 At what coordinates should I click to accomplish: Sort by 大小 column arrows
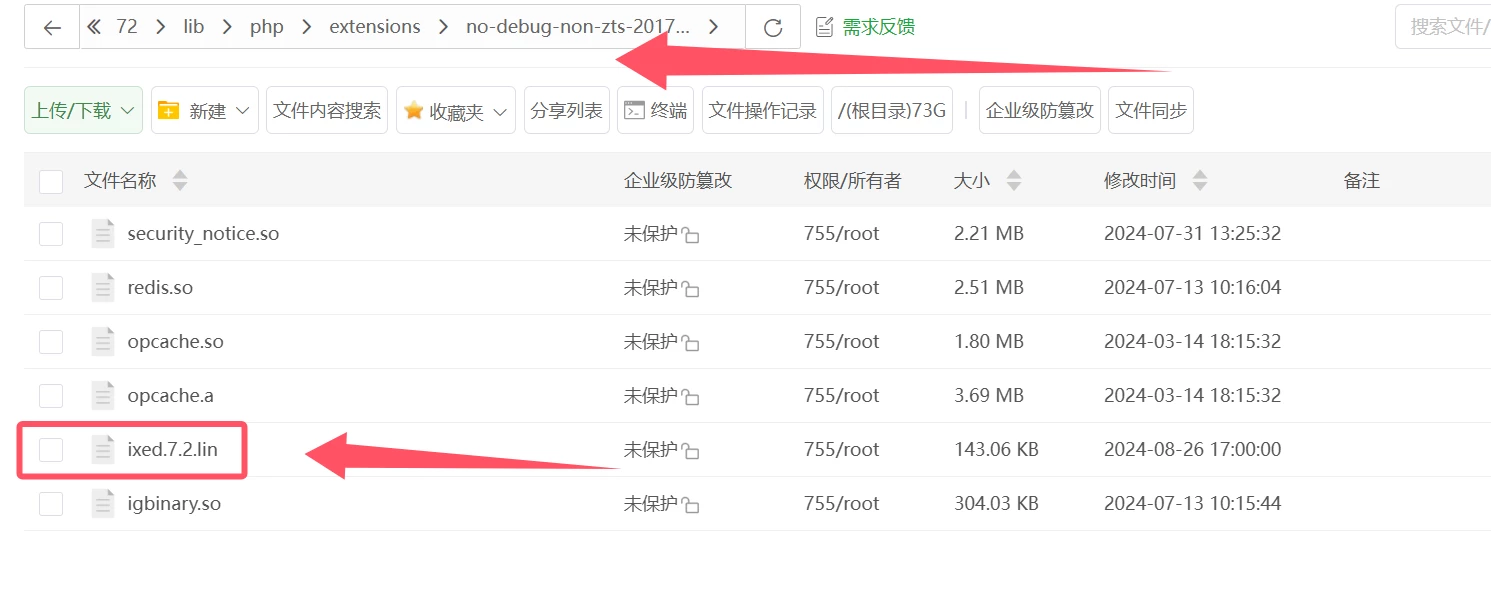pos(1014,181)
